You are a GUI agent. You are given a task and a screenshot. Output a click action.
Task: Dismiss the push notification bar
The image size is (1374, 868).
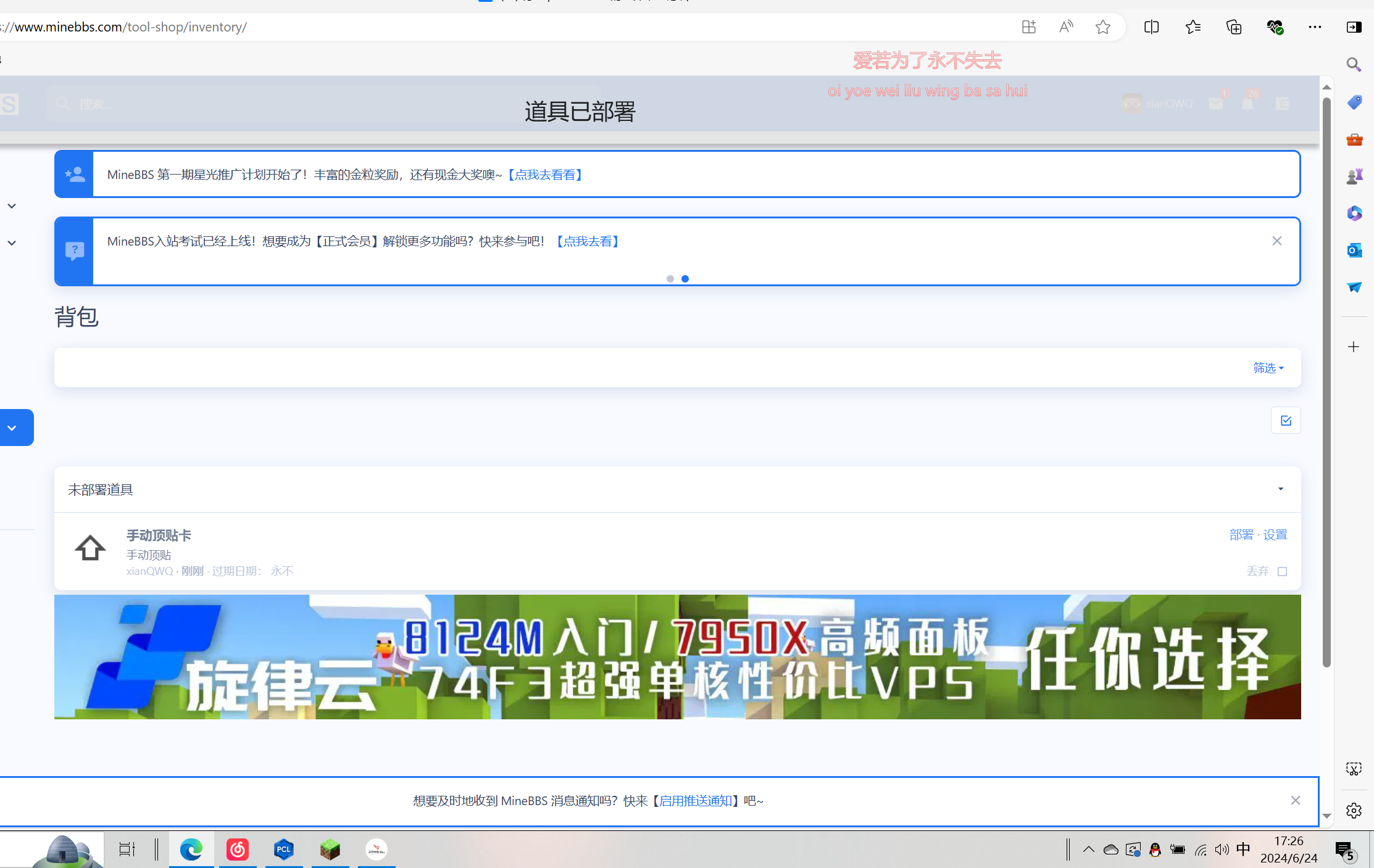coord(1295,800)
